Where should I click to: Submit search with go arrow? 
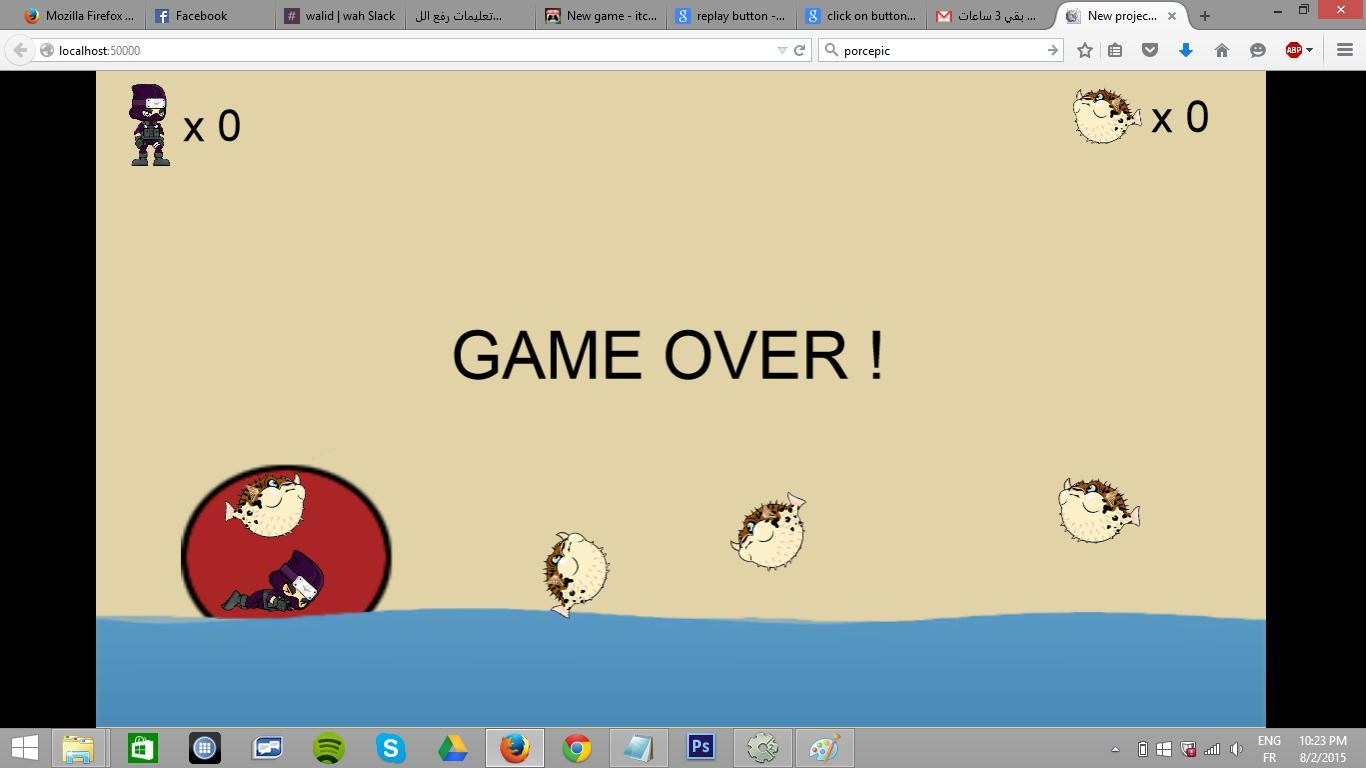tap(1052, 50)
